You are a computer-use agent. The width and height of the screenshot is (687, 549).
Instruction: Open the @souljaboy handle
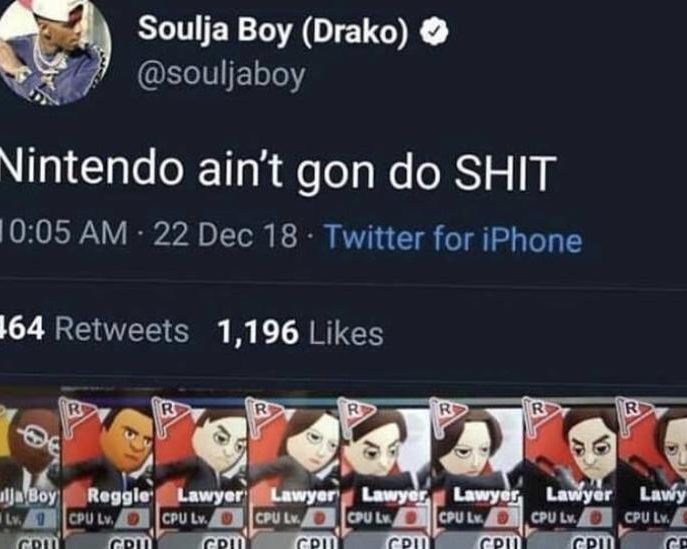click(x=221, y=76)
